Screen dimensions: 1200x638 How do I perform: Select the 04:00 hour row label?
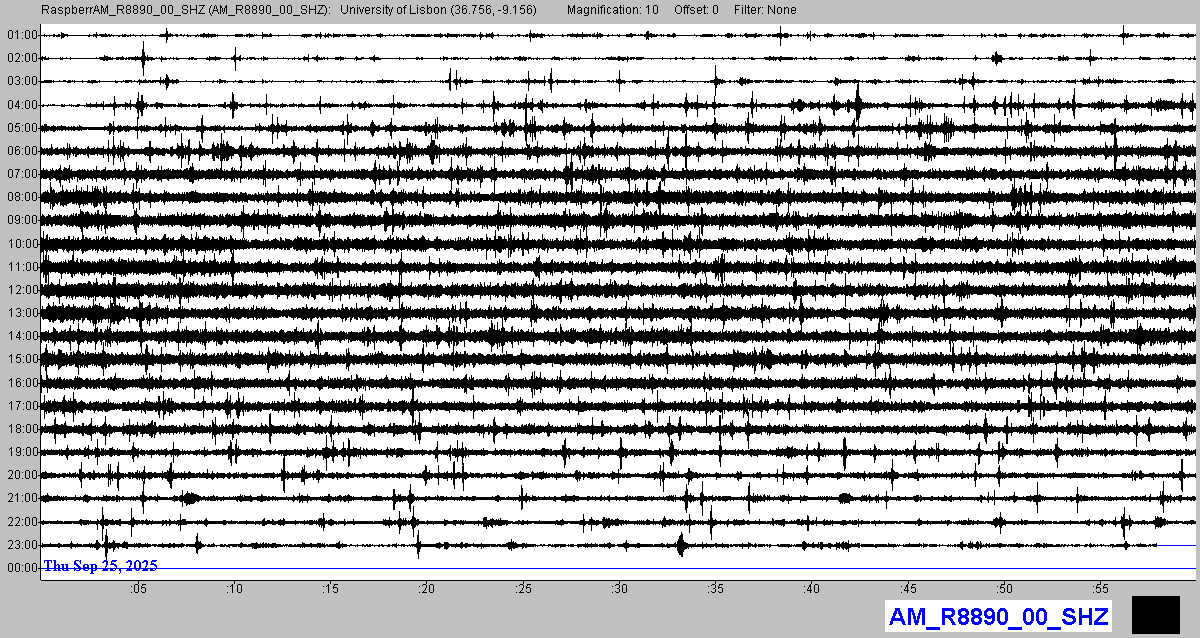(22, 105)
